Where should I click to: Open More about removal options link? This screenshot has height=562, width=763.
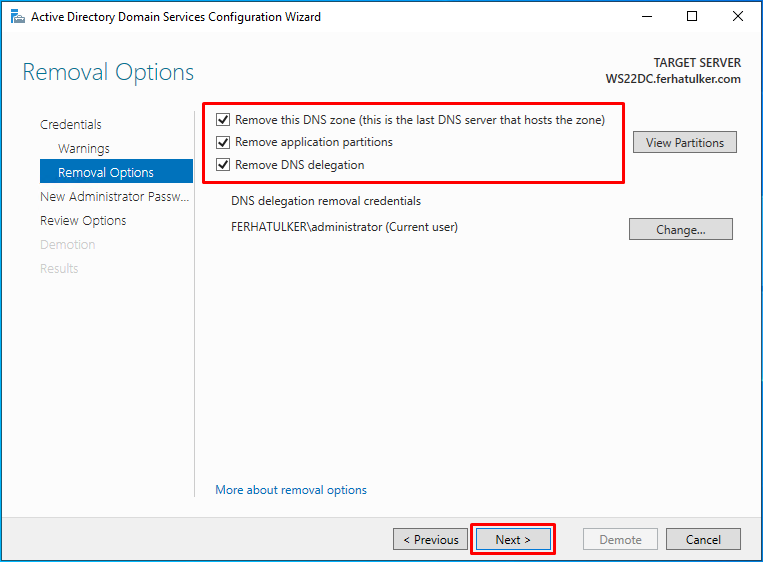[291, 490]
